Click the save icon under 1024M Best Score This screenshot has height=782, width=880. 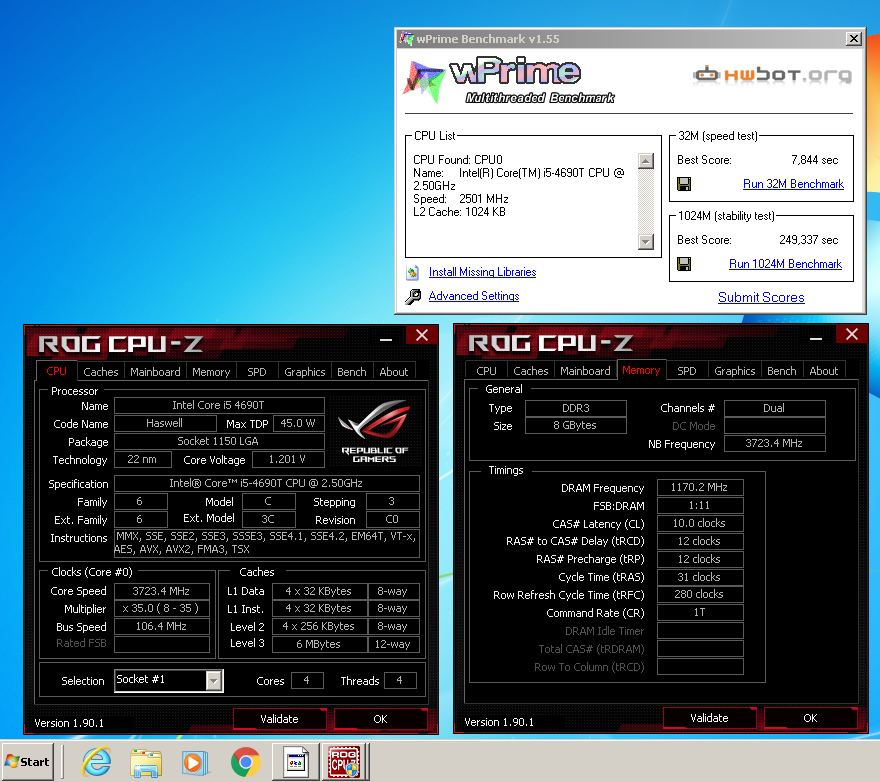[x=684, y=264]
